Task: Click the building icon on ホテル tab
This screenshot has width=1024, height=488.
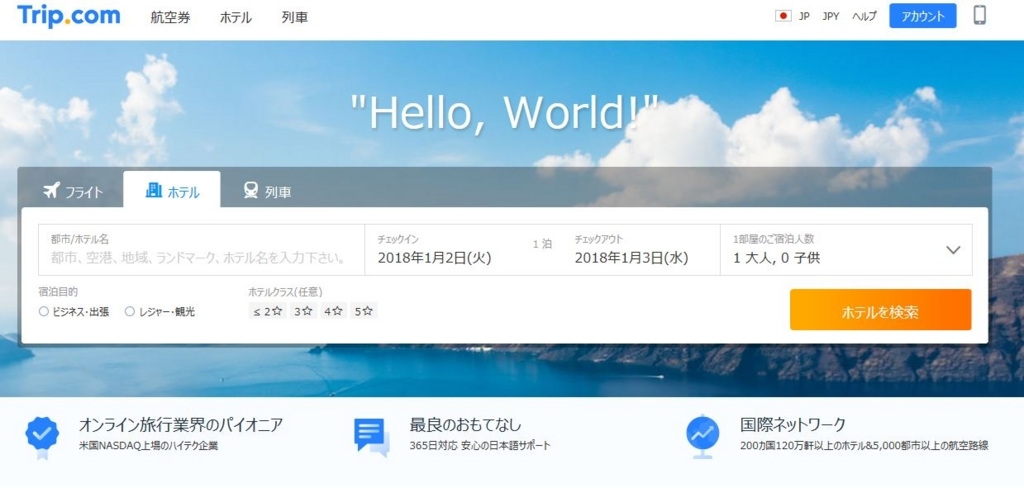Action: [x=153, y=190]
